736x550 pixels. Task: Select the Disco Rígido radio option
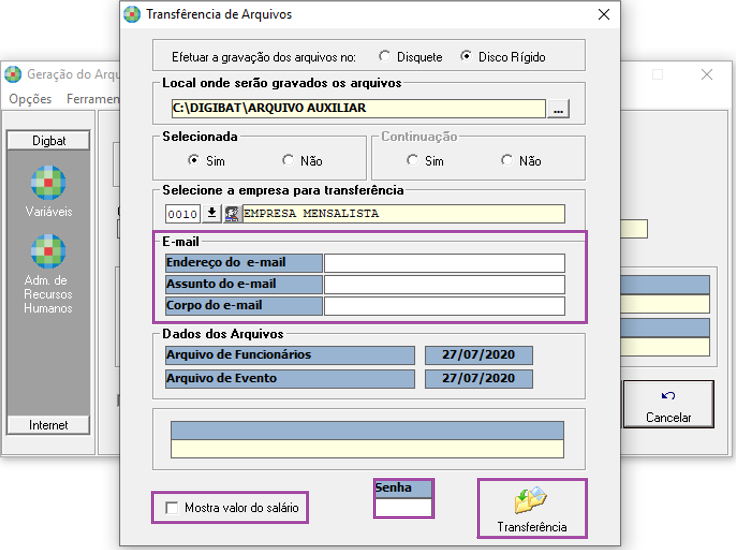[466, 56]
